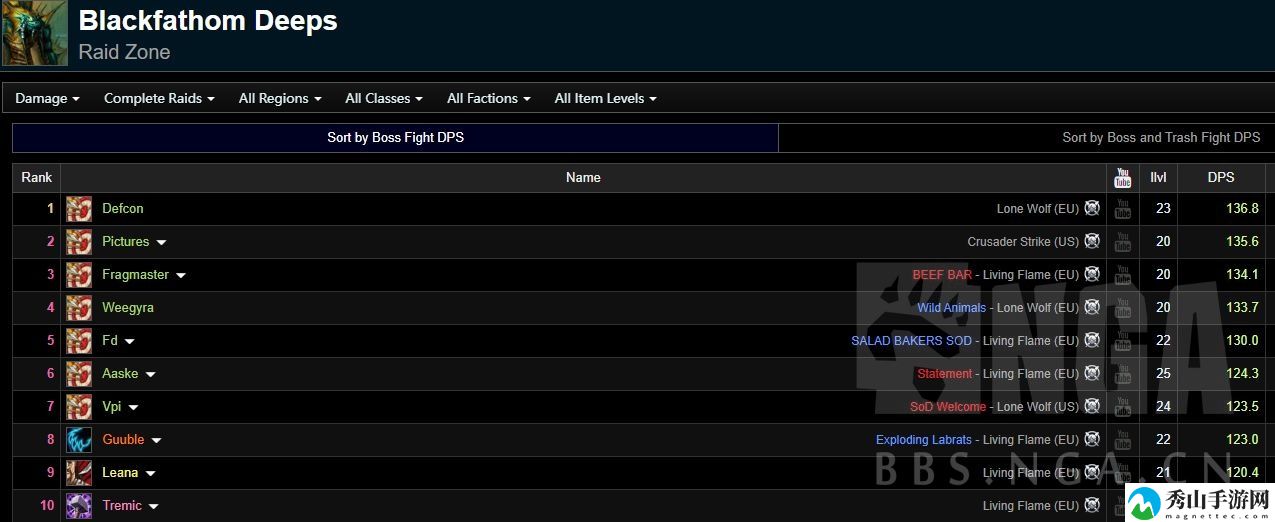1275x522 pixels.
Task: Select Sort by Boss and Trash Fight DPS
Action: click(1161, 138)
